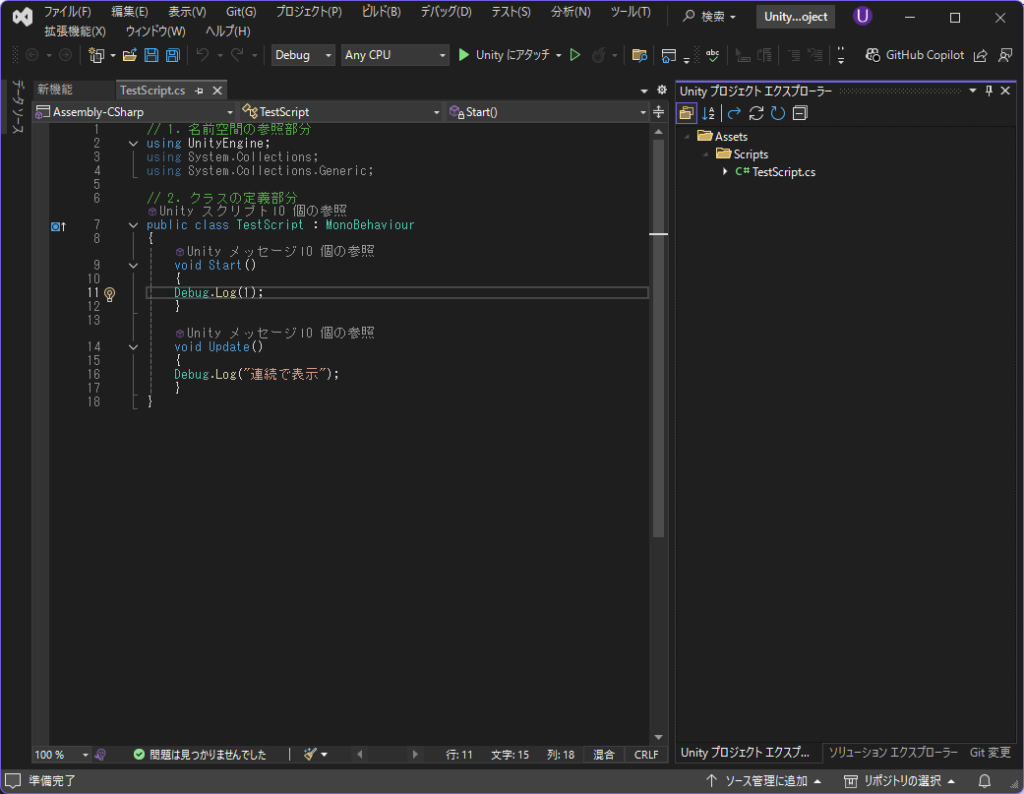Click the sort alphabetically icon in Unity explorer

click(708, 113)
